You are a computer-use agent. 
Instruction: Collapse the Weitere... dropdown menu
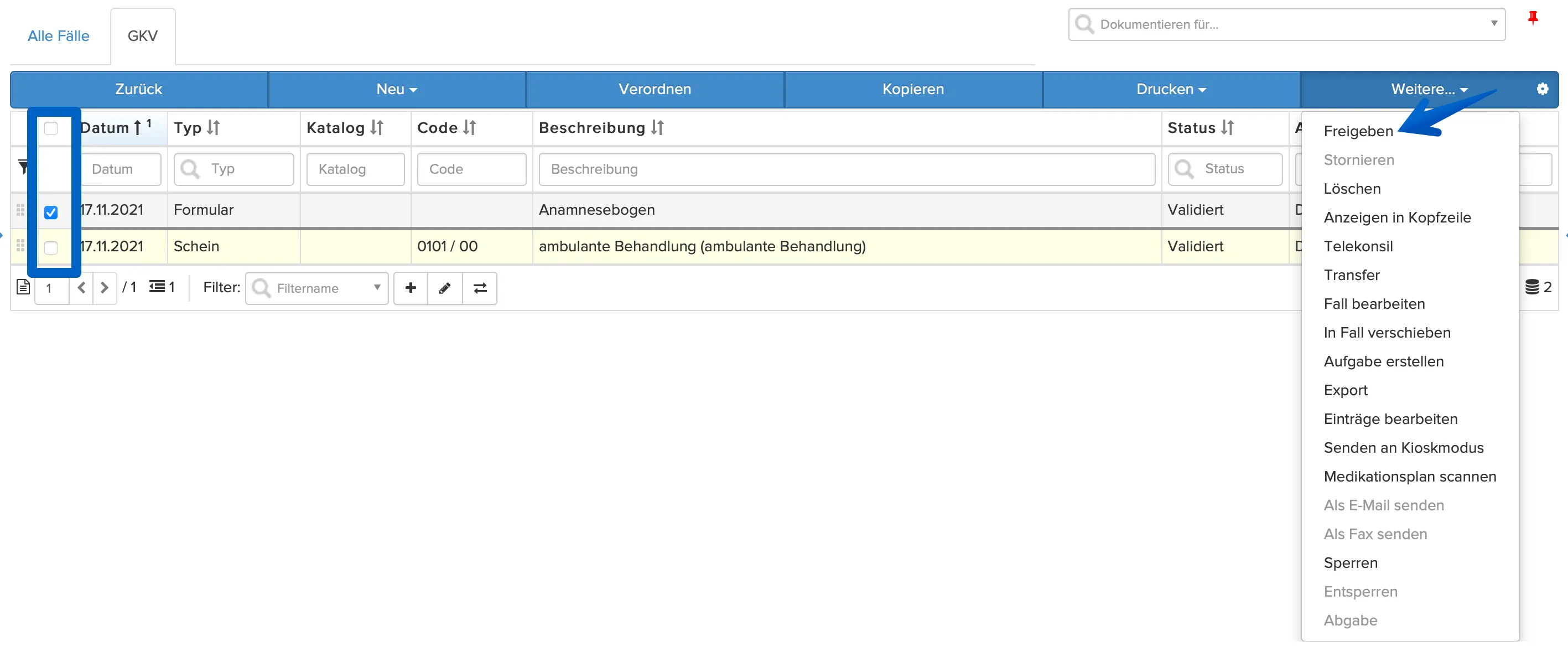pyautogui.click(x=1429, y=89)
